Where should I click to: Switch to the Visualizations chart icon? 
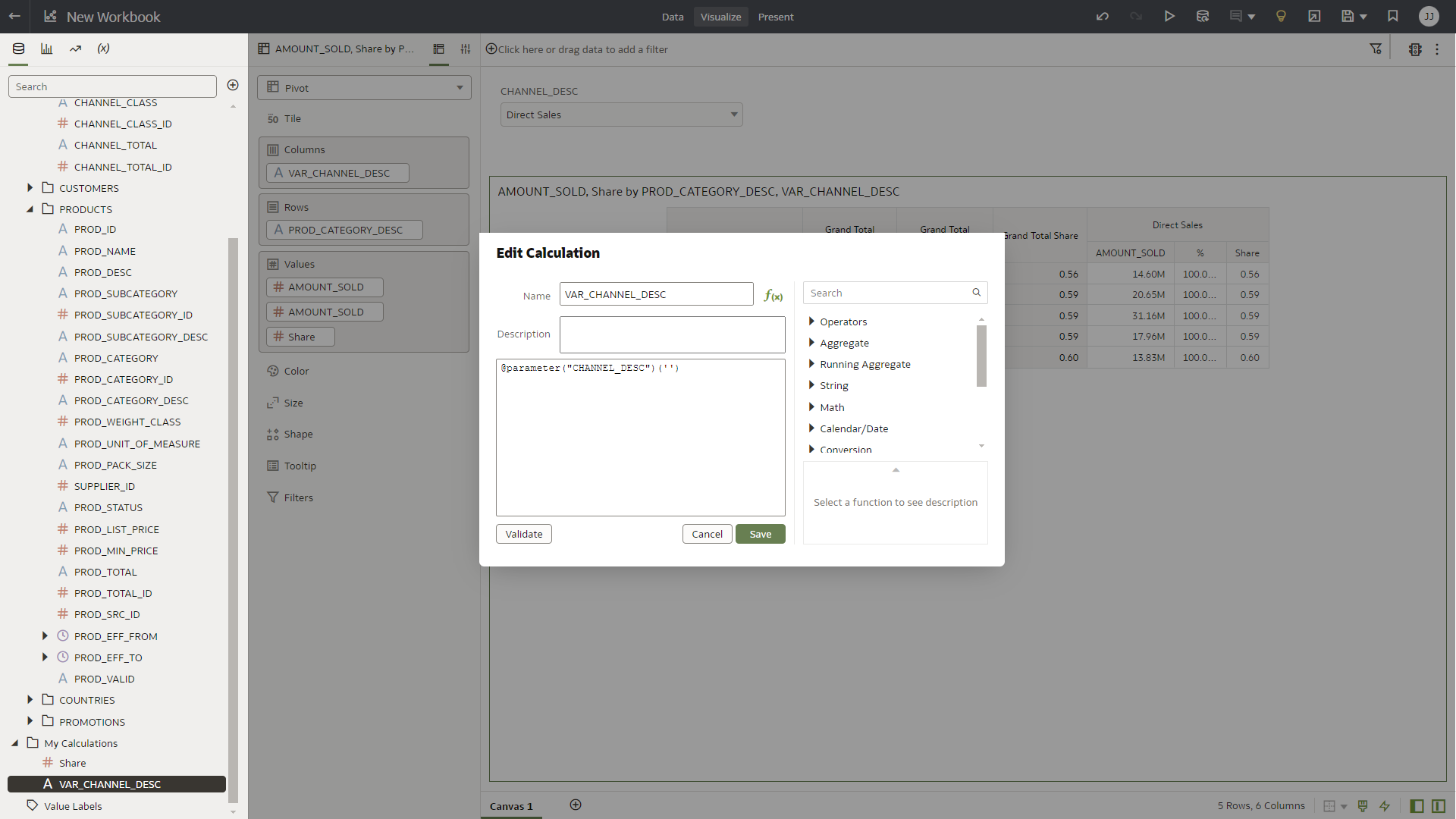pyautogui.click(x=47, y=49)
